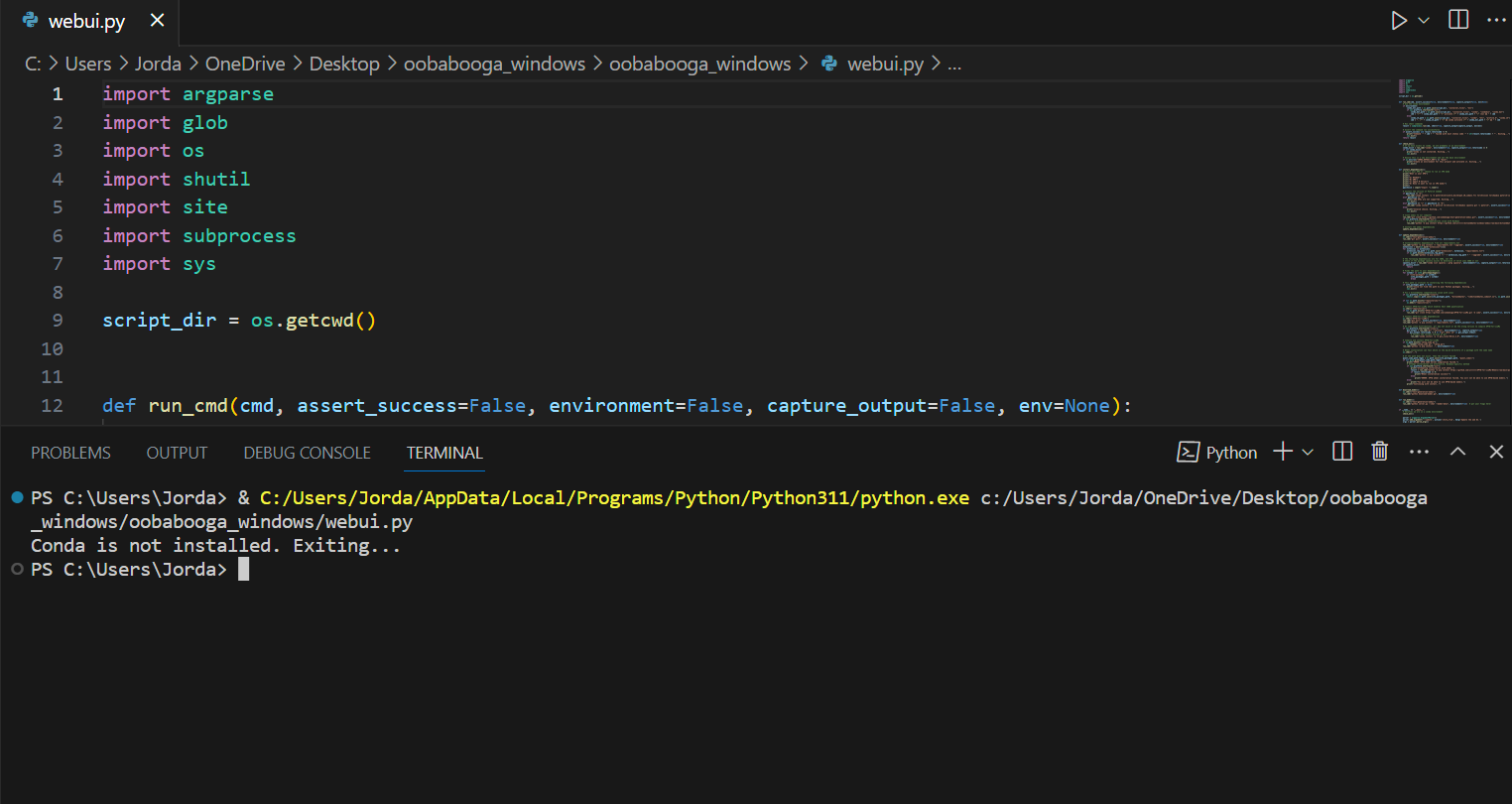Click the Python icon on webui.py tab

click(x=30, y=21)
